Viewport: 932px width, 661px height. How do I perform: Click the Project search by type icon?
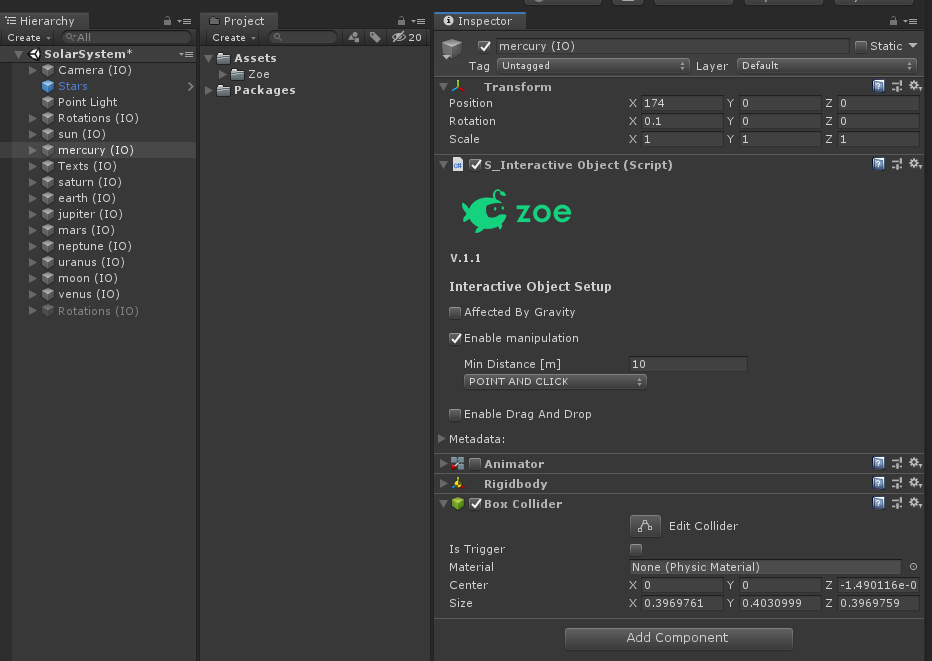[353, 37]
